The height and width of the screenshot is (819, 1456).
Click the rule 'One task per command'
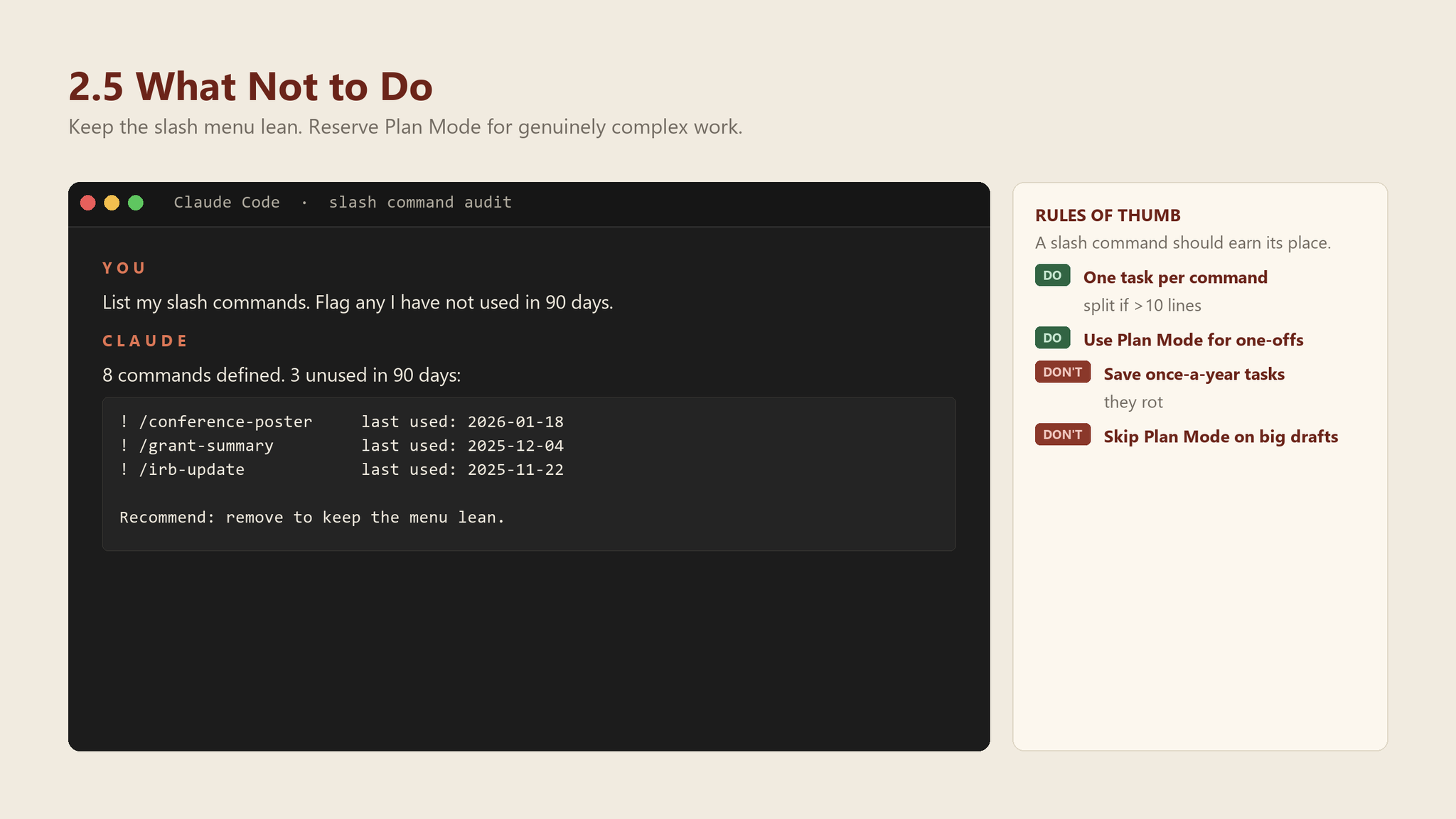(1175, 277)
